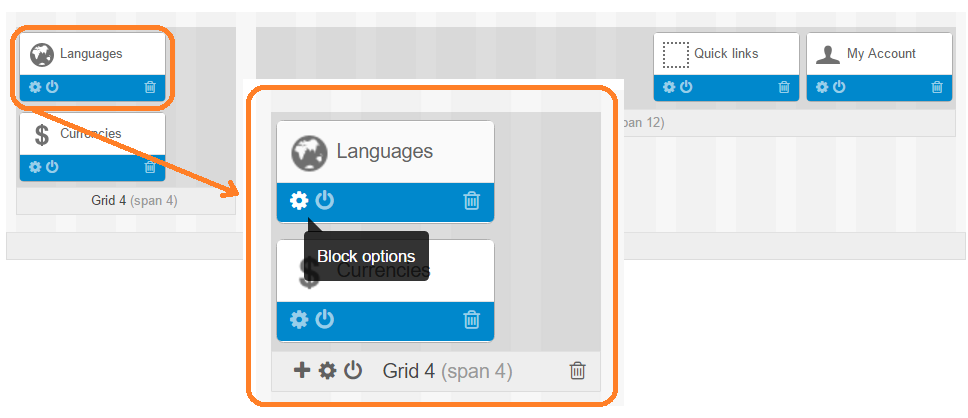The width and height of the screenshot is (968, 418).
Task: Toggle power icon on Quick links block
Action: (686, 87)
